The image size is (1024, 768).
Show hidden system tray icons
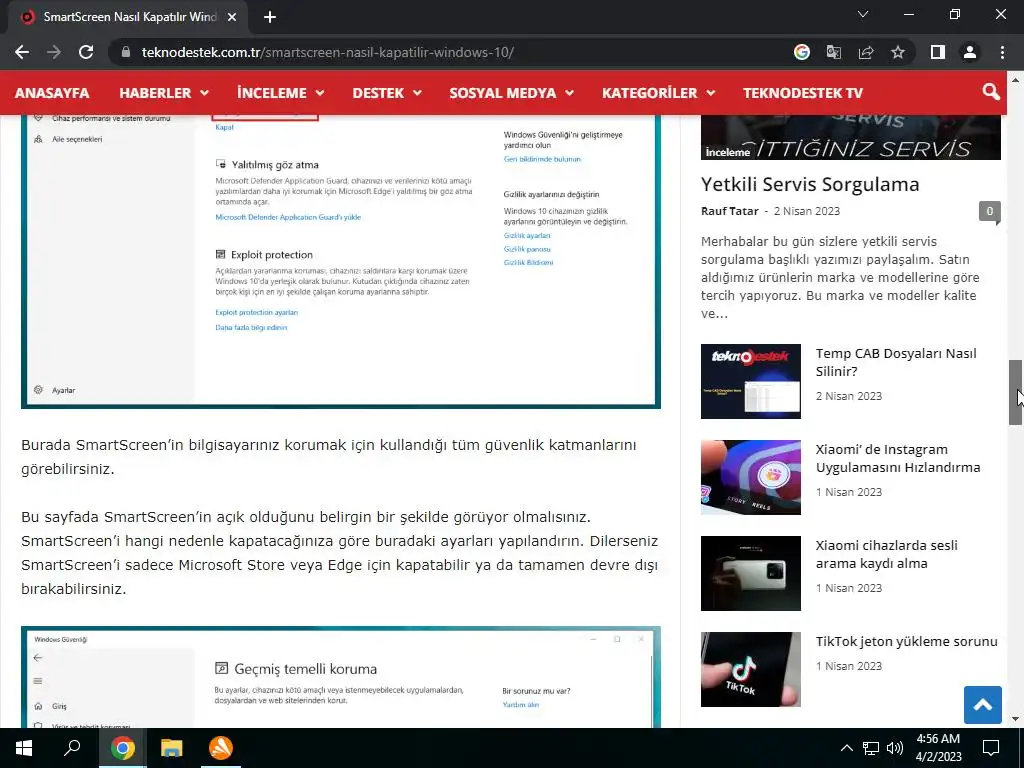coord(846,748)
